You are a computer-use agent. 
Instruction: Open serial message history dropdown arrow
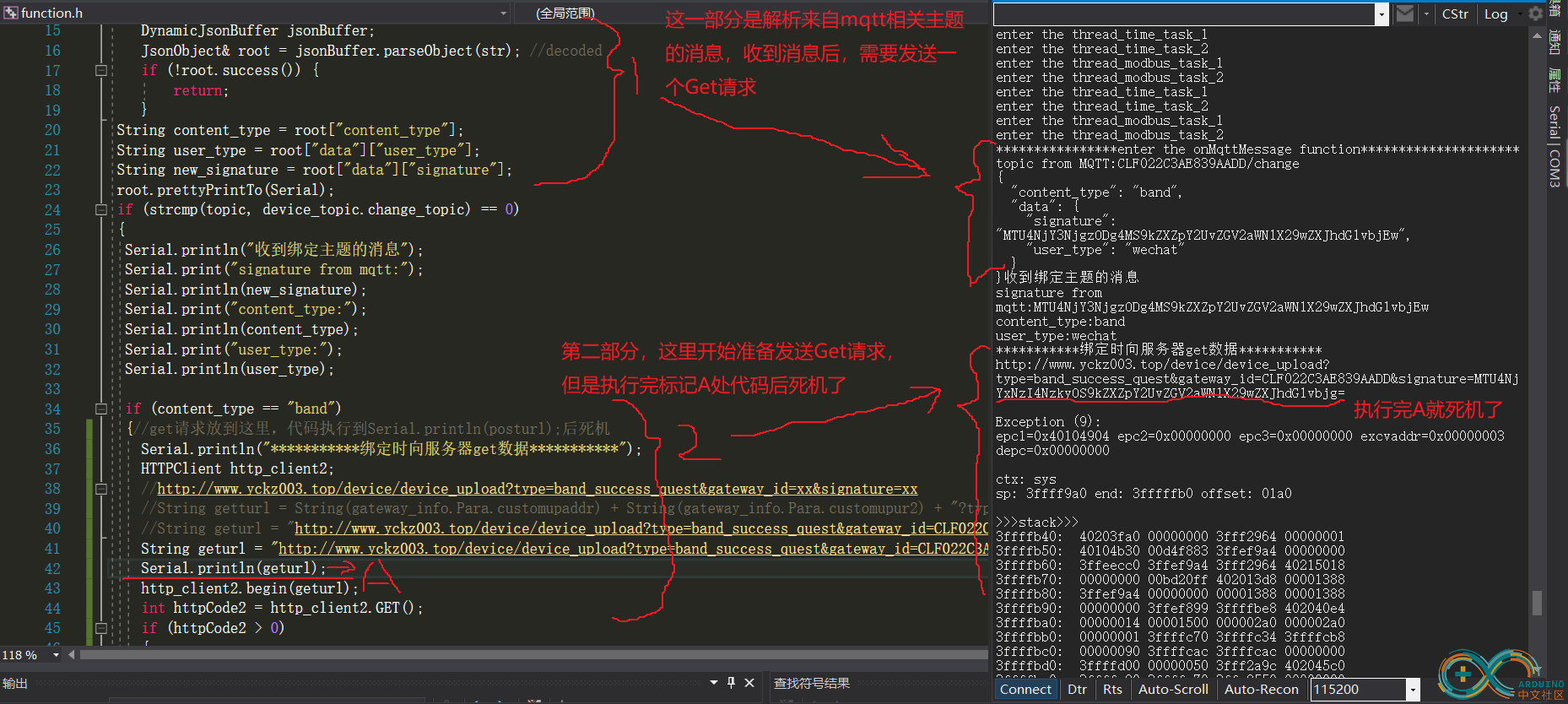1381,14
